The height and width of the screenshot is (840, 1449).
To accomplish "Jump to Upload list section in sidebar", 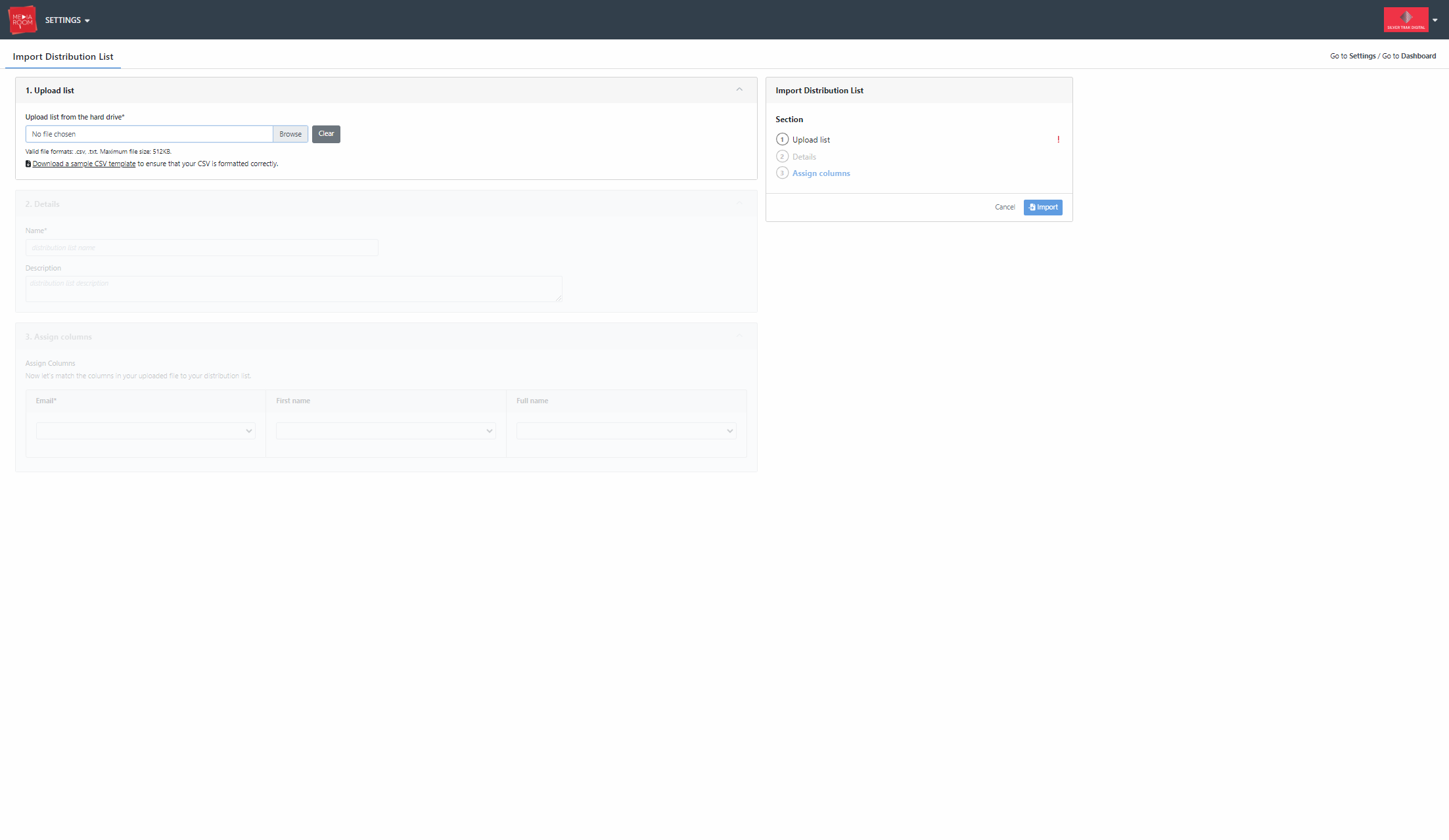I will click(x=811, y=140).
